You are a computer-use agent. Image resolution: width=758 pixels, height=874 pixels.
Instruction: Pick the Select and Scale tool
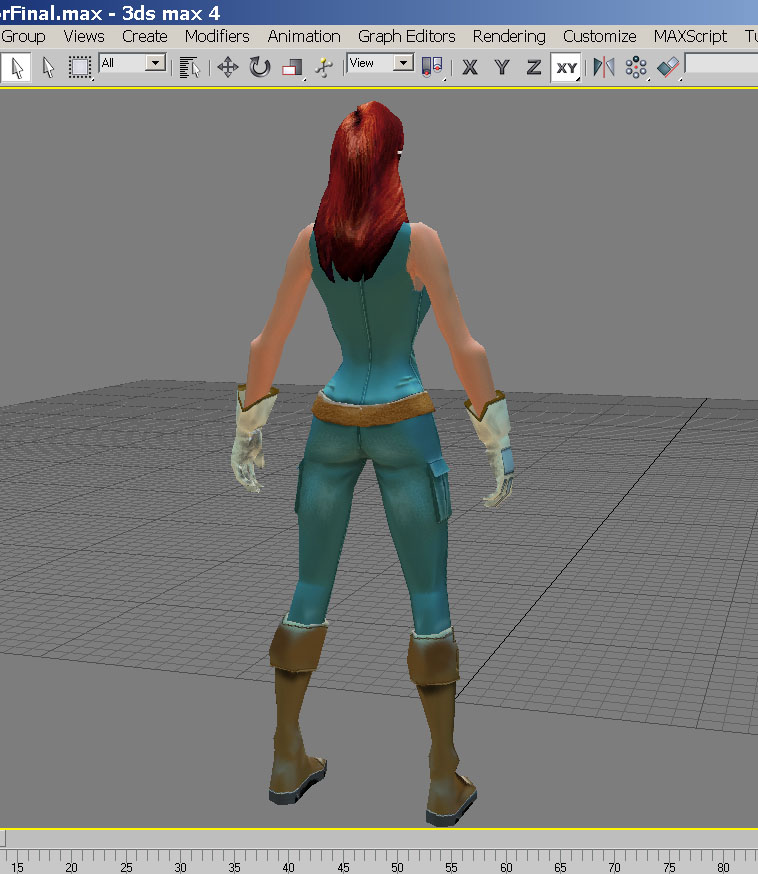[x=292, y=67]
